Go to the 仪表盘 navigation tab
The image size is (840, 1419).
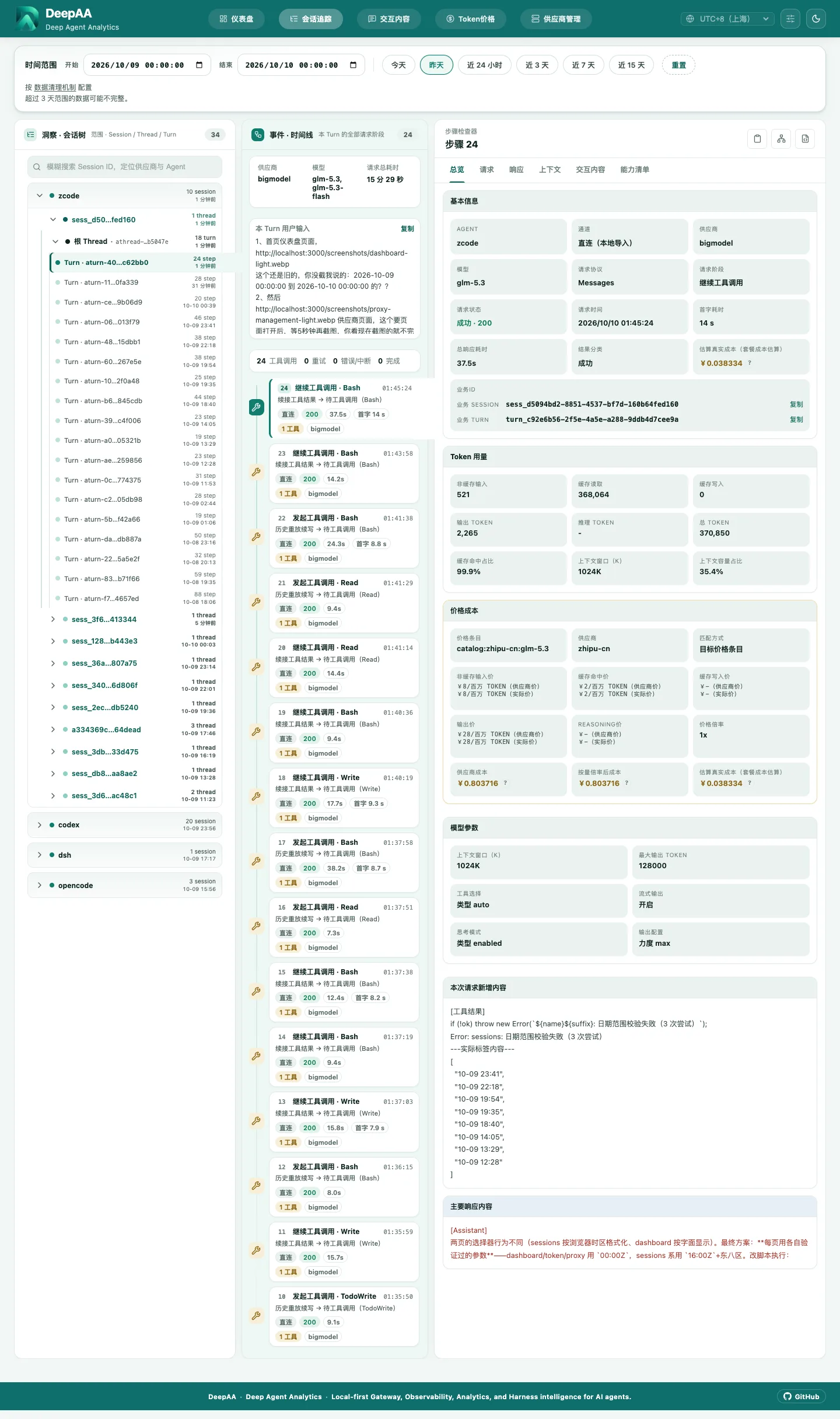[x=236, y=19]
